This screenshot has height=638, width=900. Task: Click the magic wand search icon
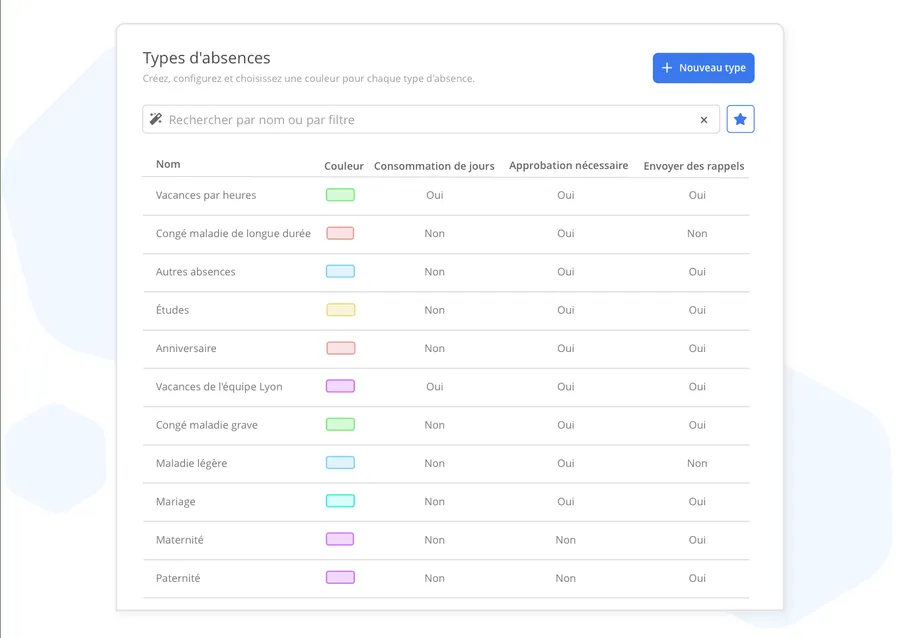point(156,119)
